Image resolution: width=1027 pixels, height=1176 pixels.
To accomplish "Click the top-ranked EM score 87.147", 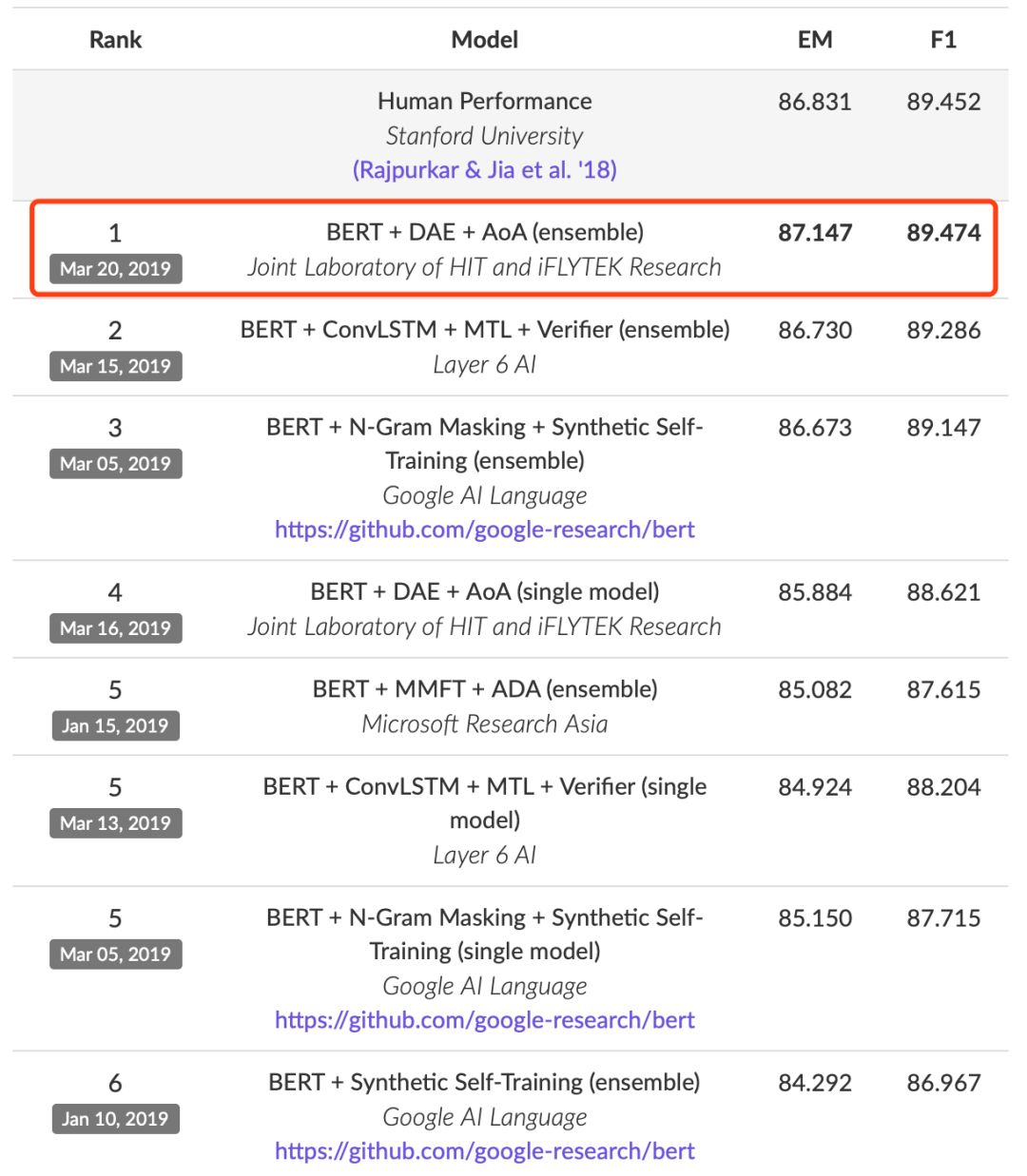I will point(815,233).
